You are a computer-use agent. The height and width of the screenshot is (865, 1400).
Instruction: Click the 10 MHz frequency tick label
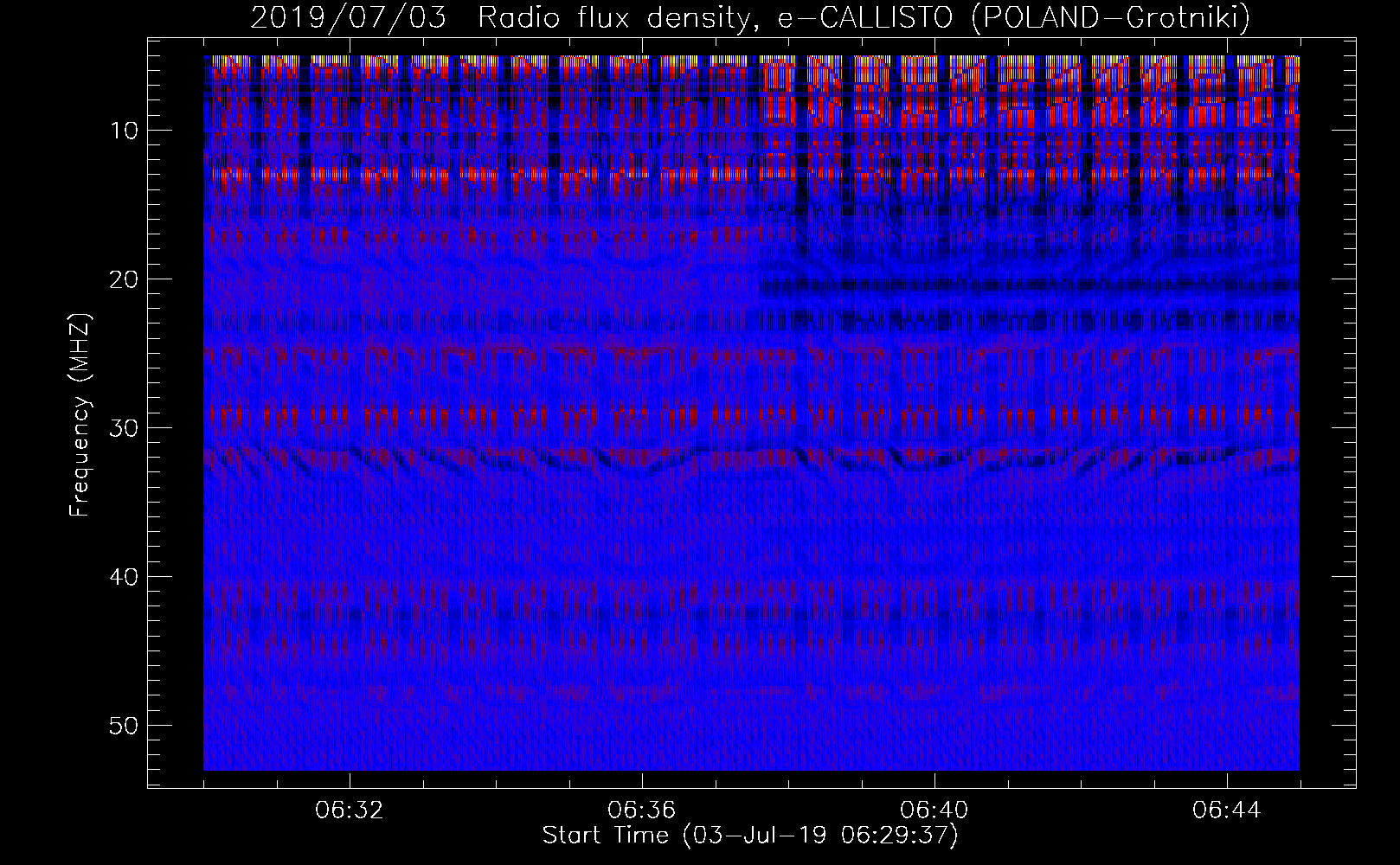tap(126, 131)
